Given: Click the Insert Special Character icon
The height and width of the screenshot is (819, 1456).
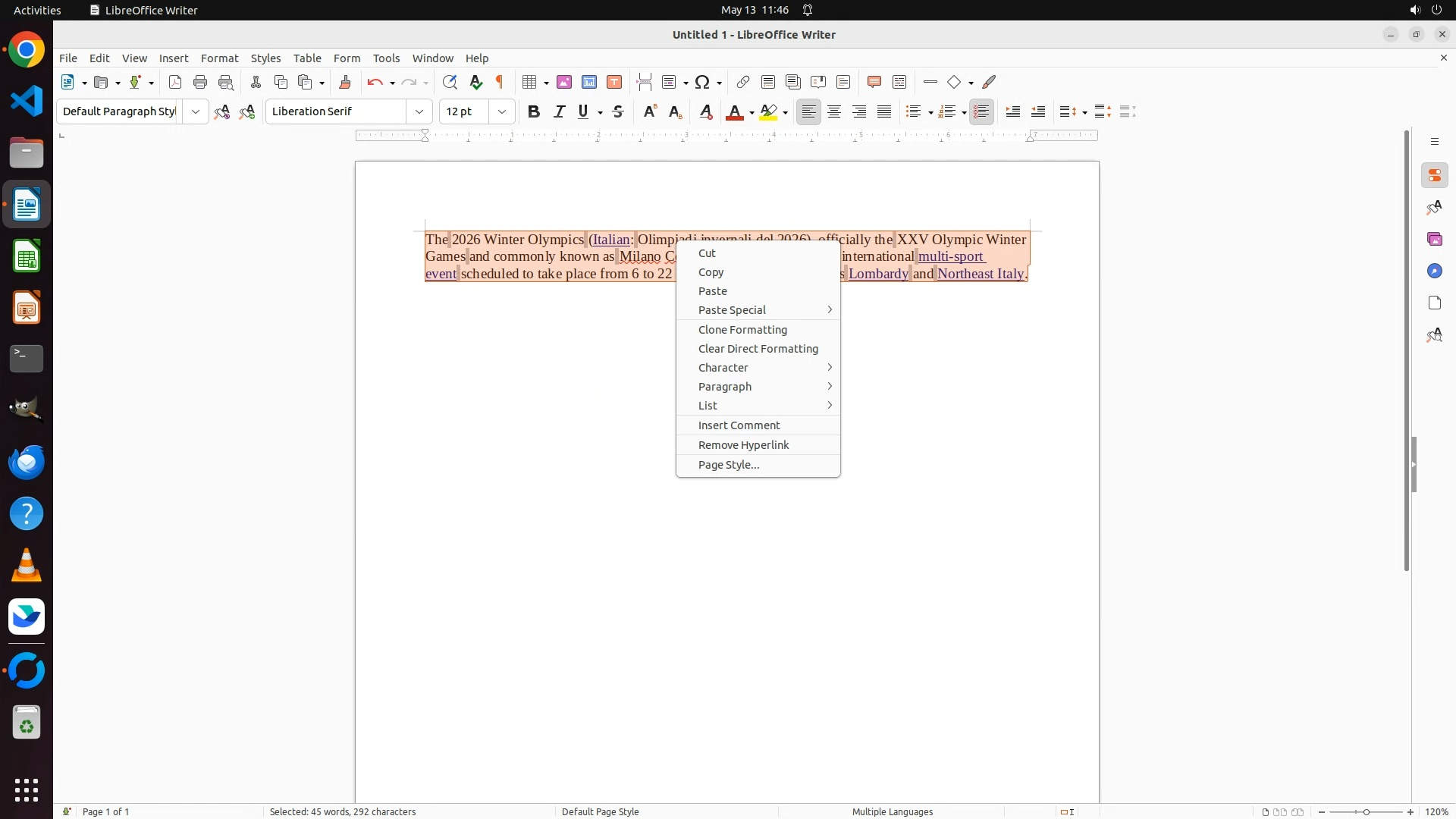Looking at the screenshot, I should click(702, 82).
